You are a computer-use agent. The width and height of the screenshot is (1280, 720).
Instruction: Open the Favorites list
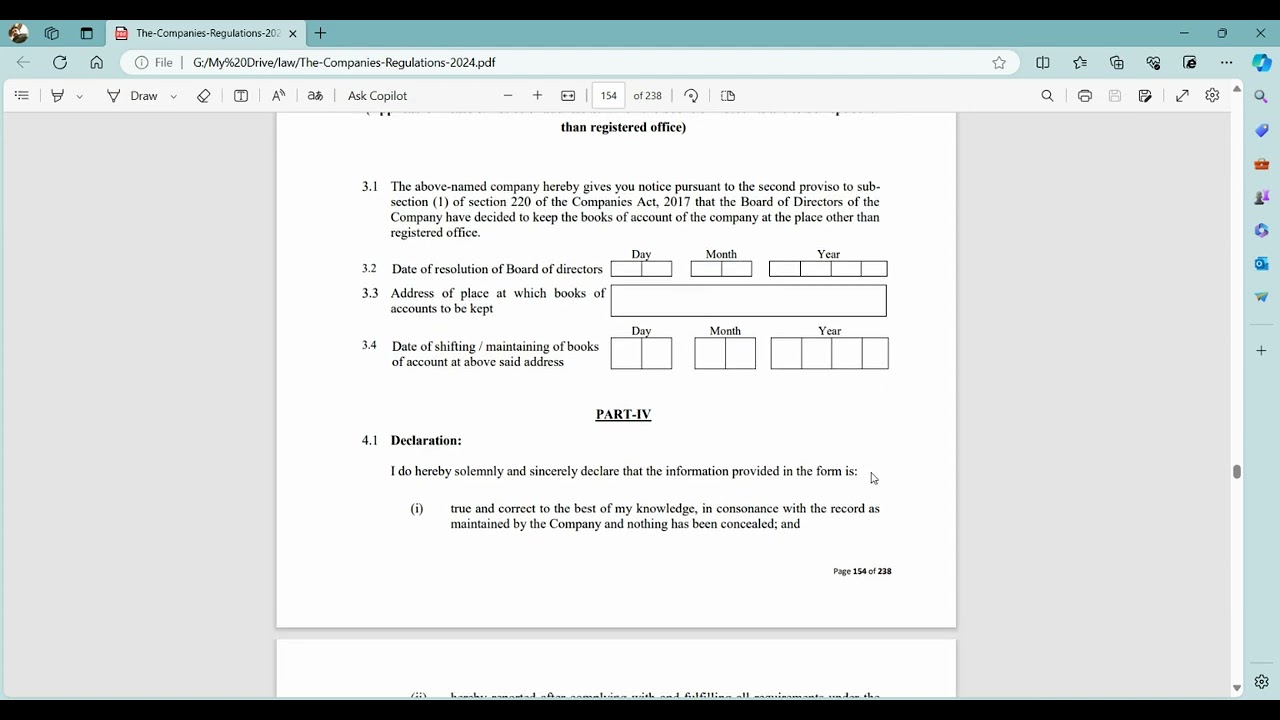point(1080,62)
